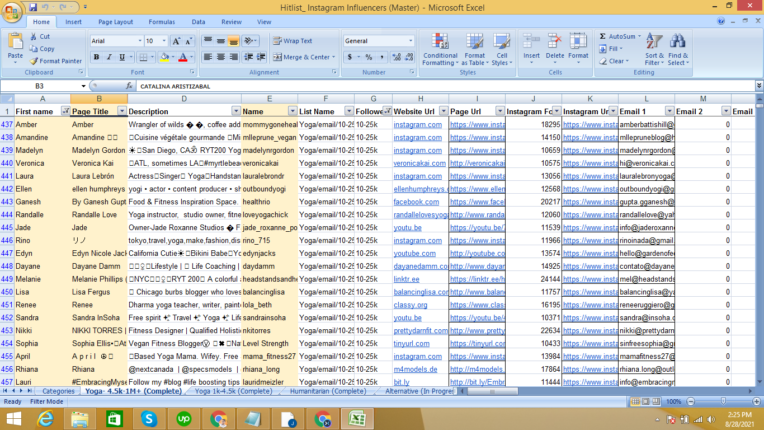The width and height of the screenshot is (764, 430).
Task: Open the Review ribbon tab
Action: (231, 22)
